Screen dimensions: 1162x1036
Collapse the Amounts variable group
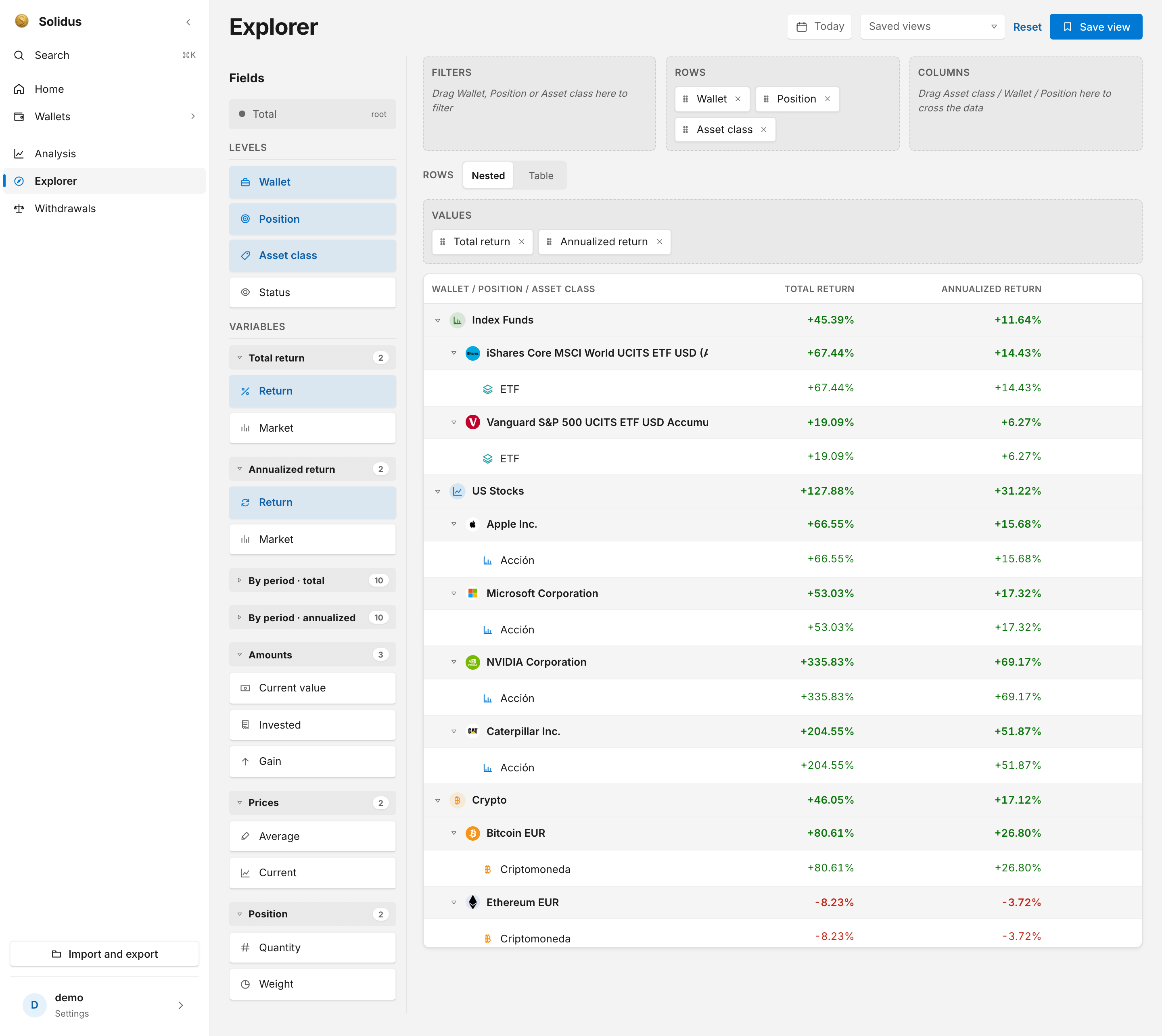pos(312,655)
